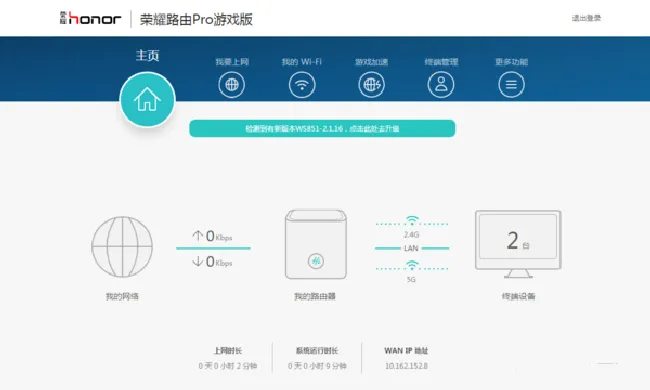Click the 2.4G Wi-Fi signal icon

coord(412,220)
